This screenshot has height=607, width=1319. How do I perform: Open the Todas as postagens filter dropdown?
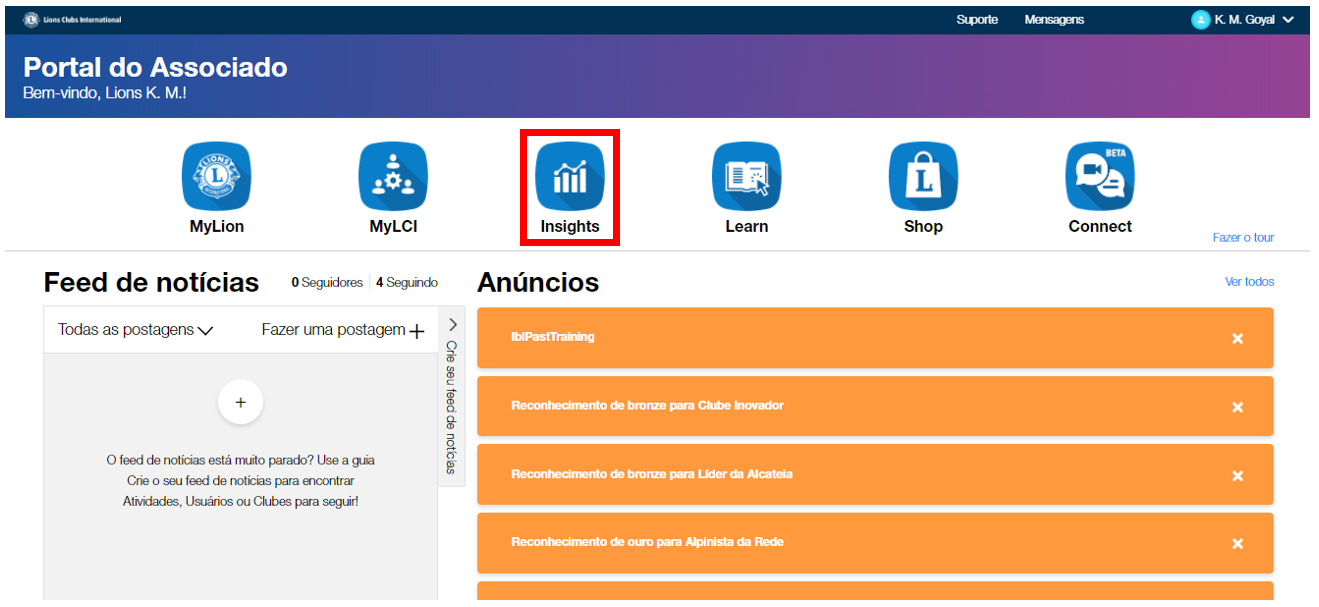pos(135,330)
